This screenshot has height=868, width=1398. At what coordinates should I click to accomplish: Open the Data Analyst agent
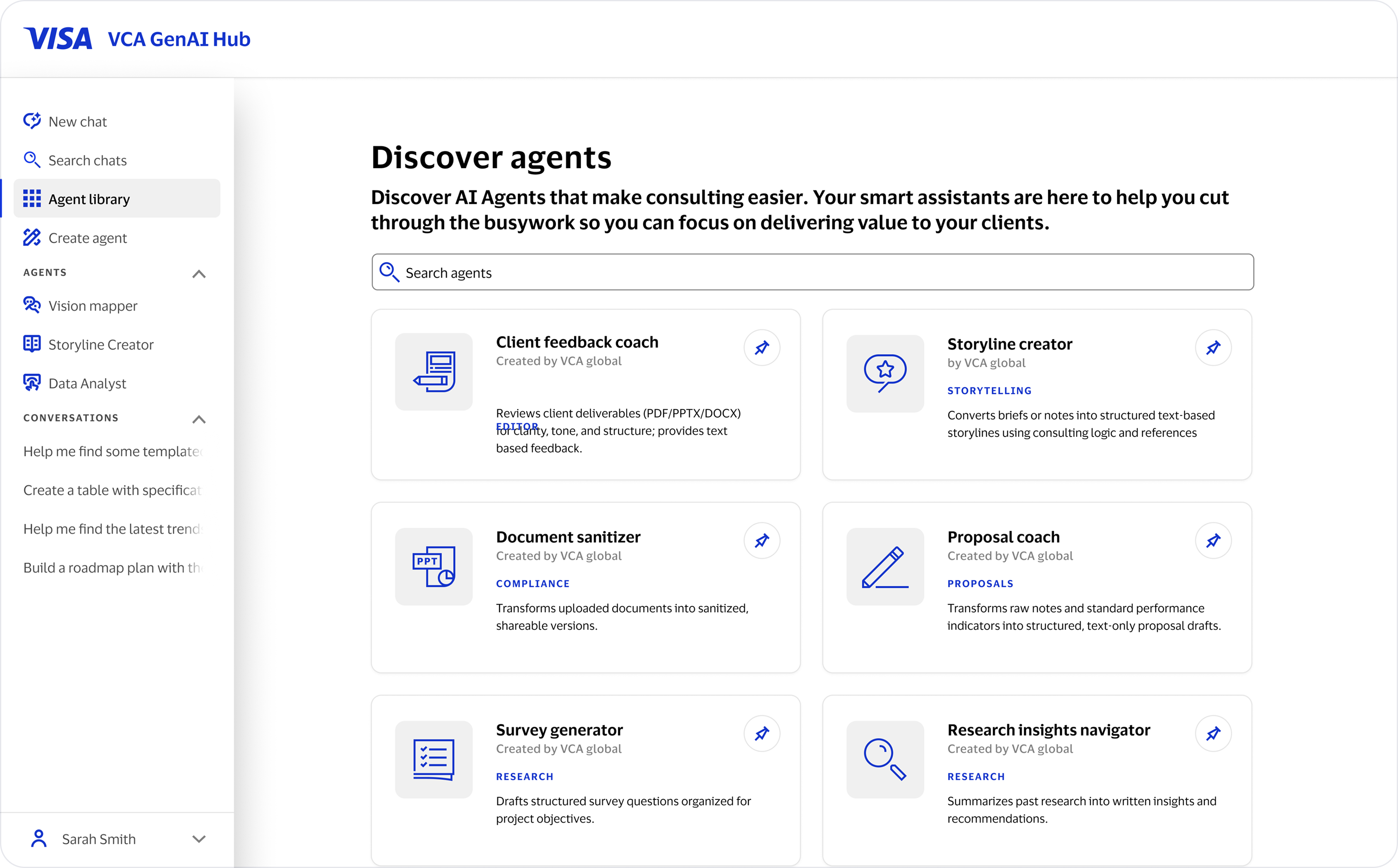click(x=117, y=383)
